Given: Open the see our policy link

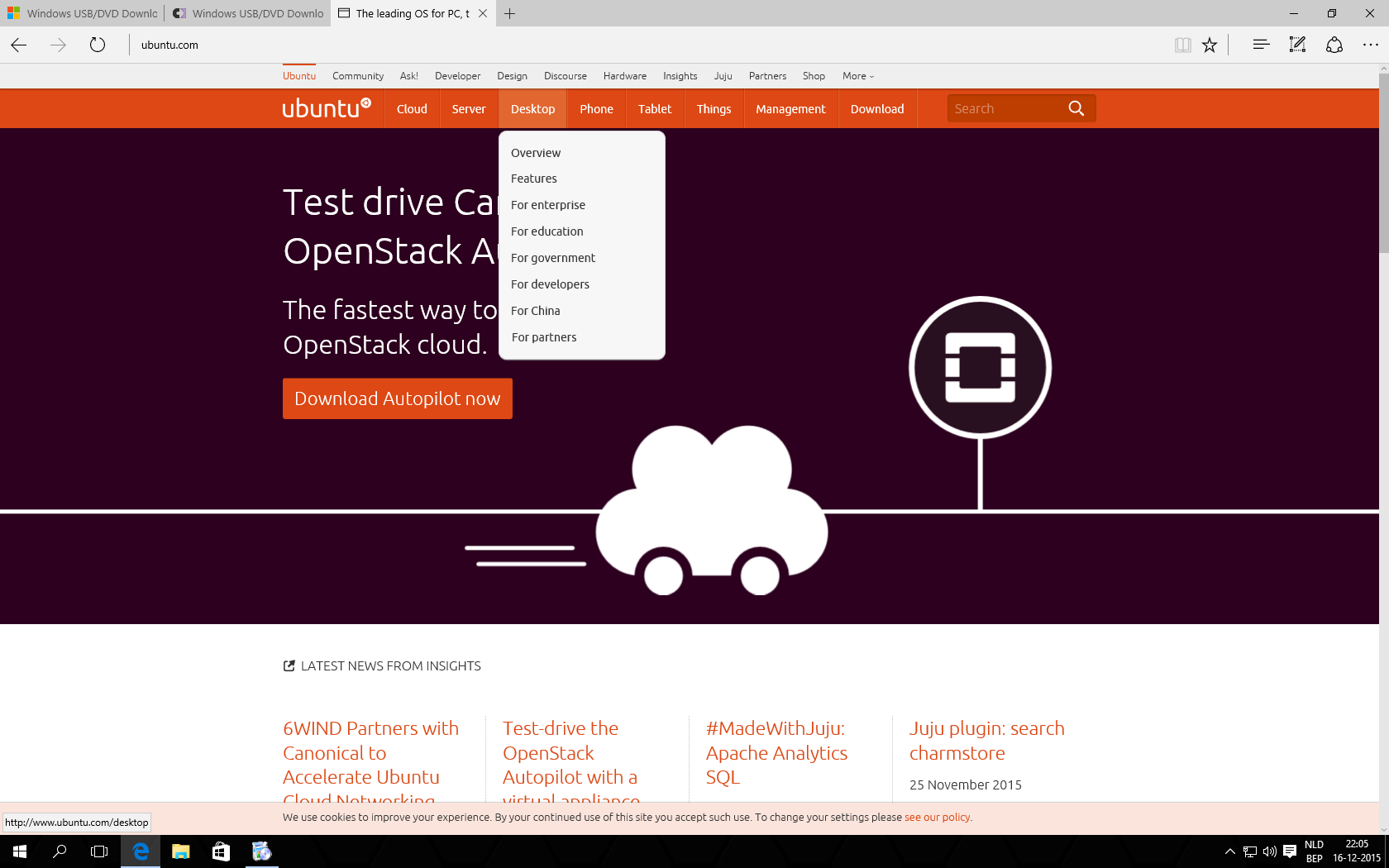Looking at the screenshot, I should [x=937, y=817].
